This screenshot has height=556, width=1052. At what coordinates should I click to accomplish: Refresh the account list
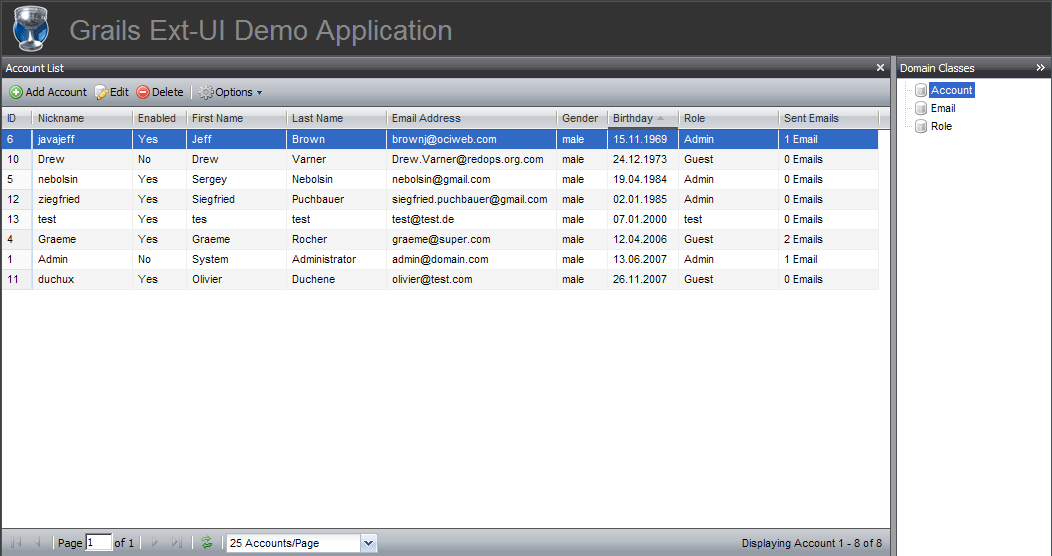(206, 543)
